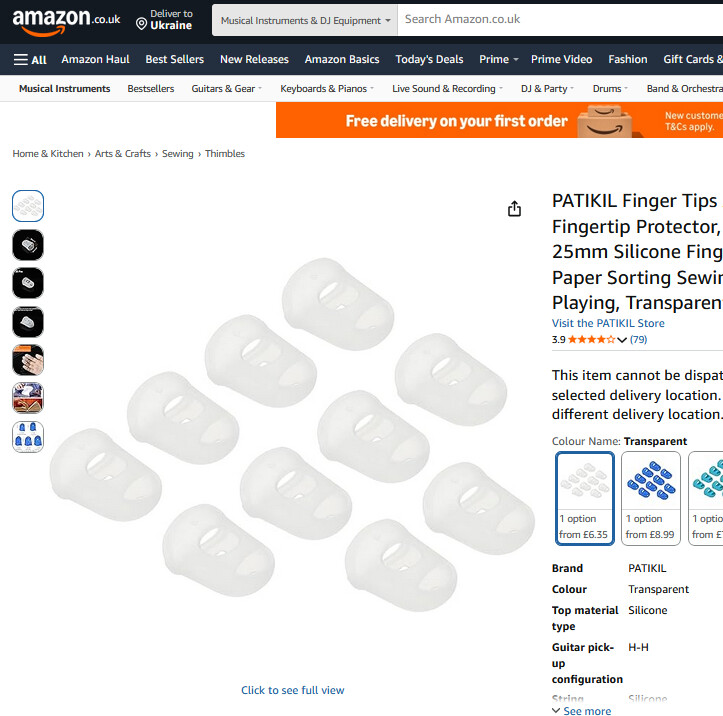
Task: Select the blue finger tips colour swatch
Action: point(651,498)
